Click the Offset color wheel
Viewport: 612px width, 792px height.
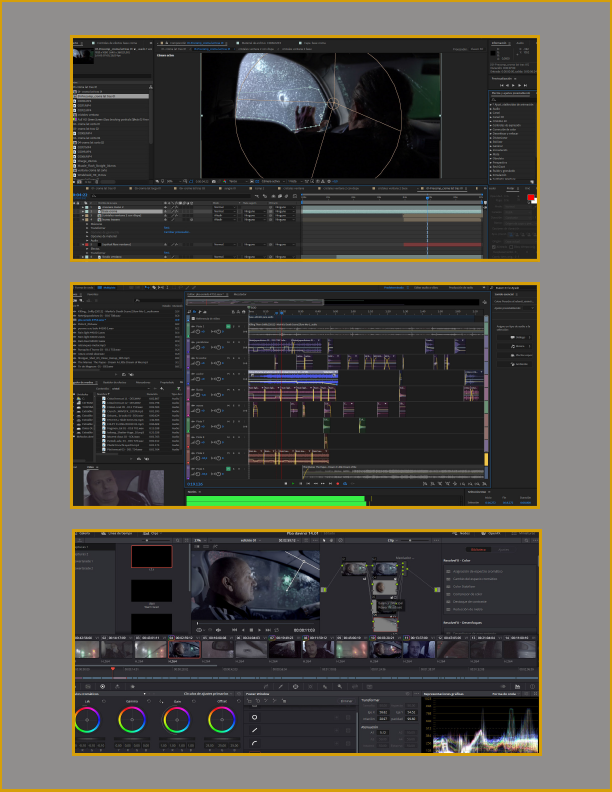click(222, 720)
